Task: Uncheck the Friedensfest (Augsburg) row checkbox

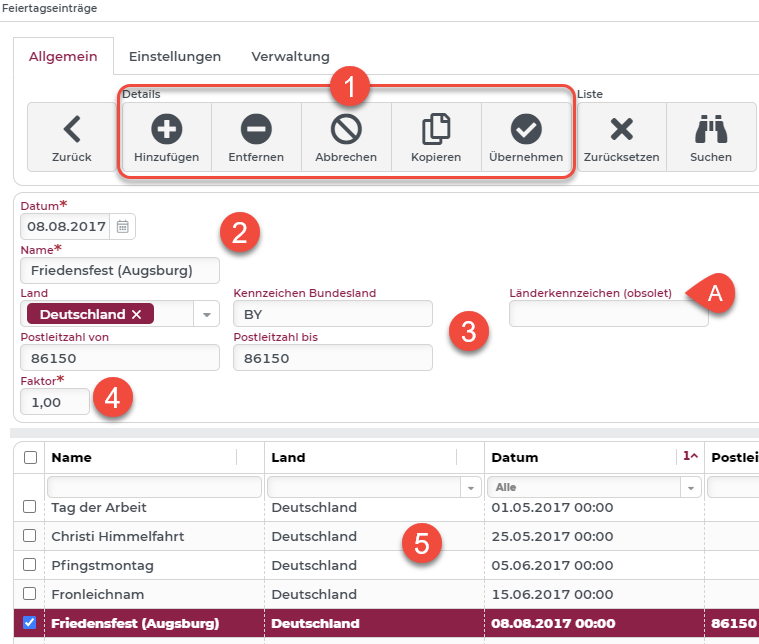Action: [30, 622]
